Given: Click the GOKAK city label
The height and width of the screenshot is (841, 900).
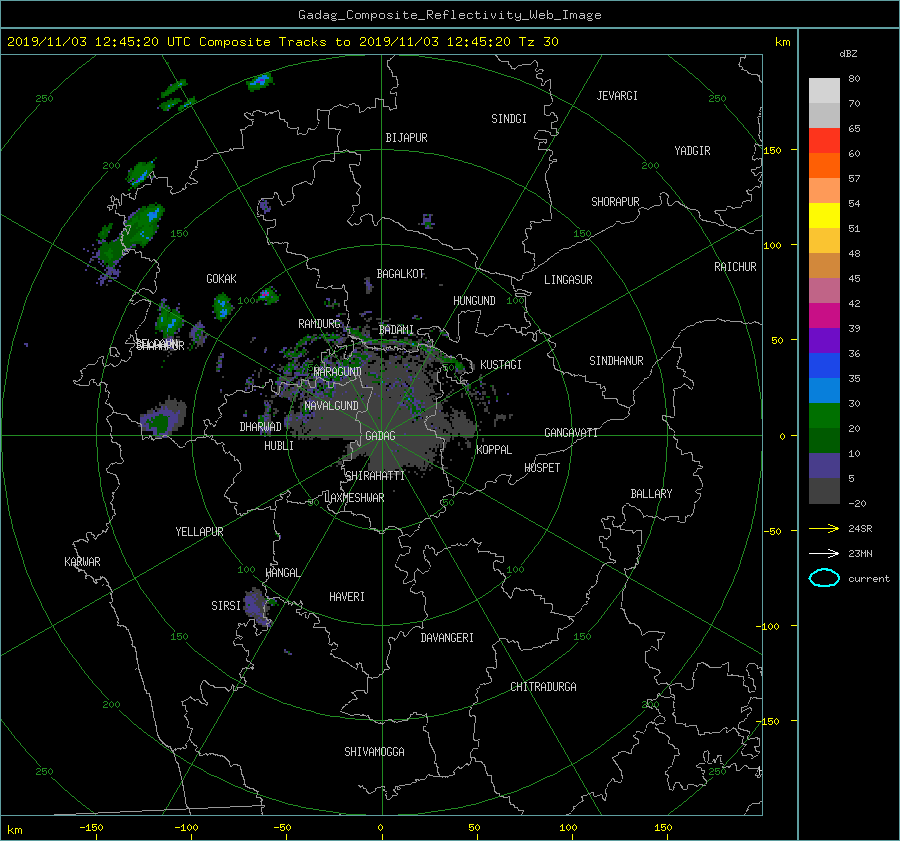Looking at the screenshot, I should tap(221, 279).
